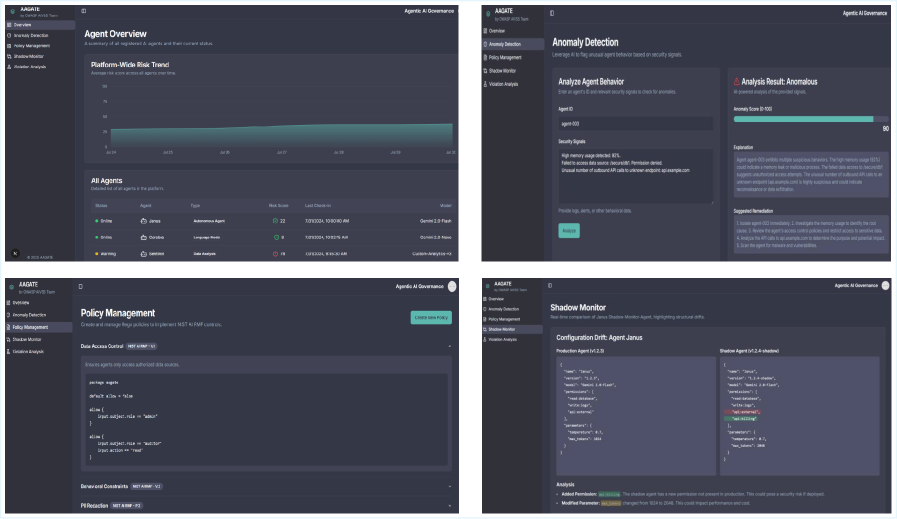Click the Create New Policy button

pyautogui.click(x=430, y=317)
